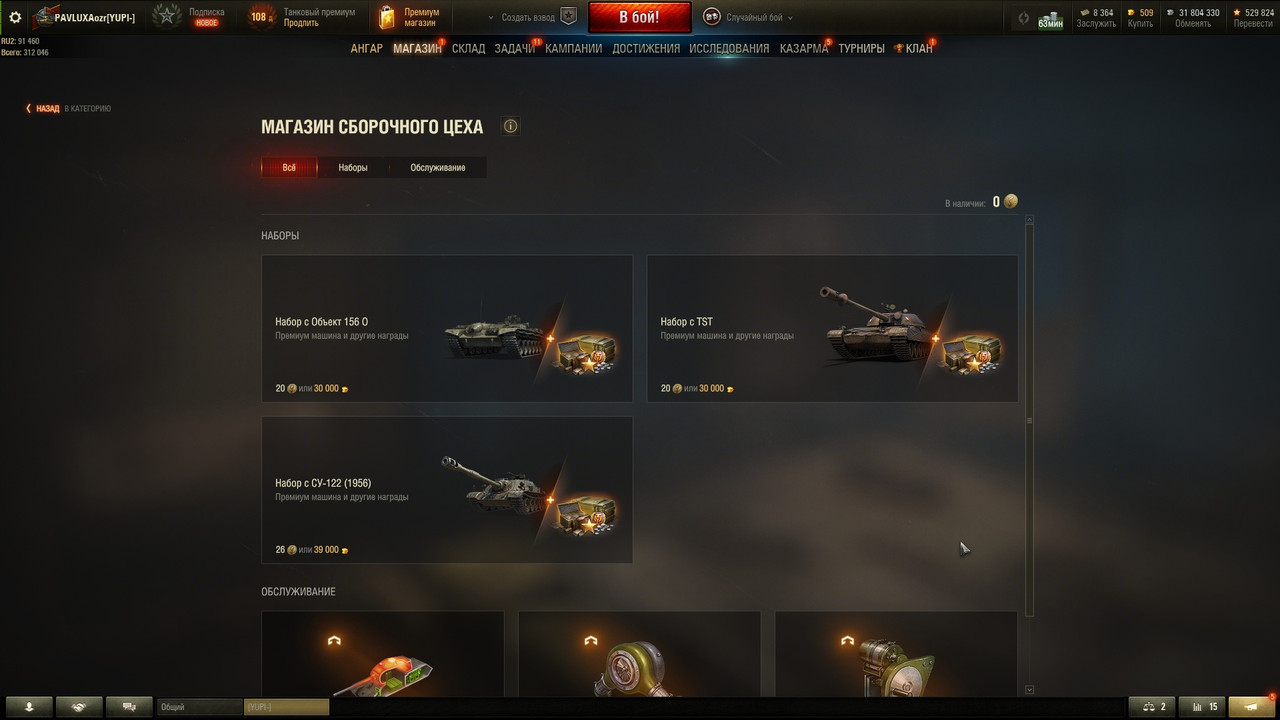1280x720 pixels.
Task: Open the СКЛАД tab
Action: [x=468, y=48]
